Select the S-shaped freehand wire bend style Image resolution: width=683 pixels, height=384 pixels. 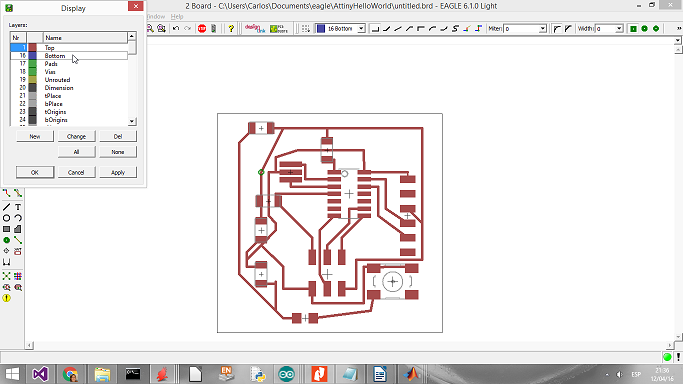point(455,28)
